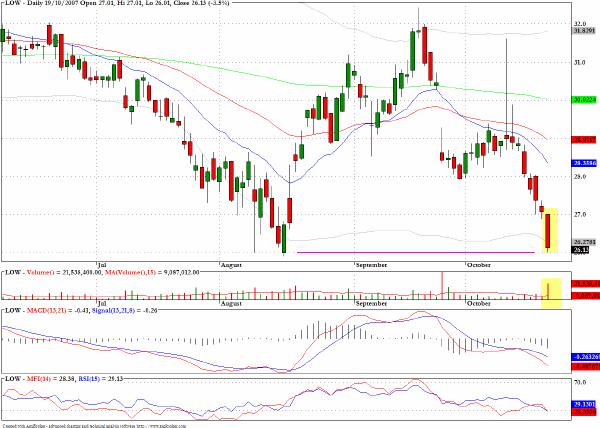600x428 pixels.
Task: Click the blue 28.3586 moving average label
Action: coord(584,163)
